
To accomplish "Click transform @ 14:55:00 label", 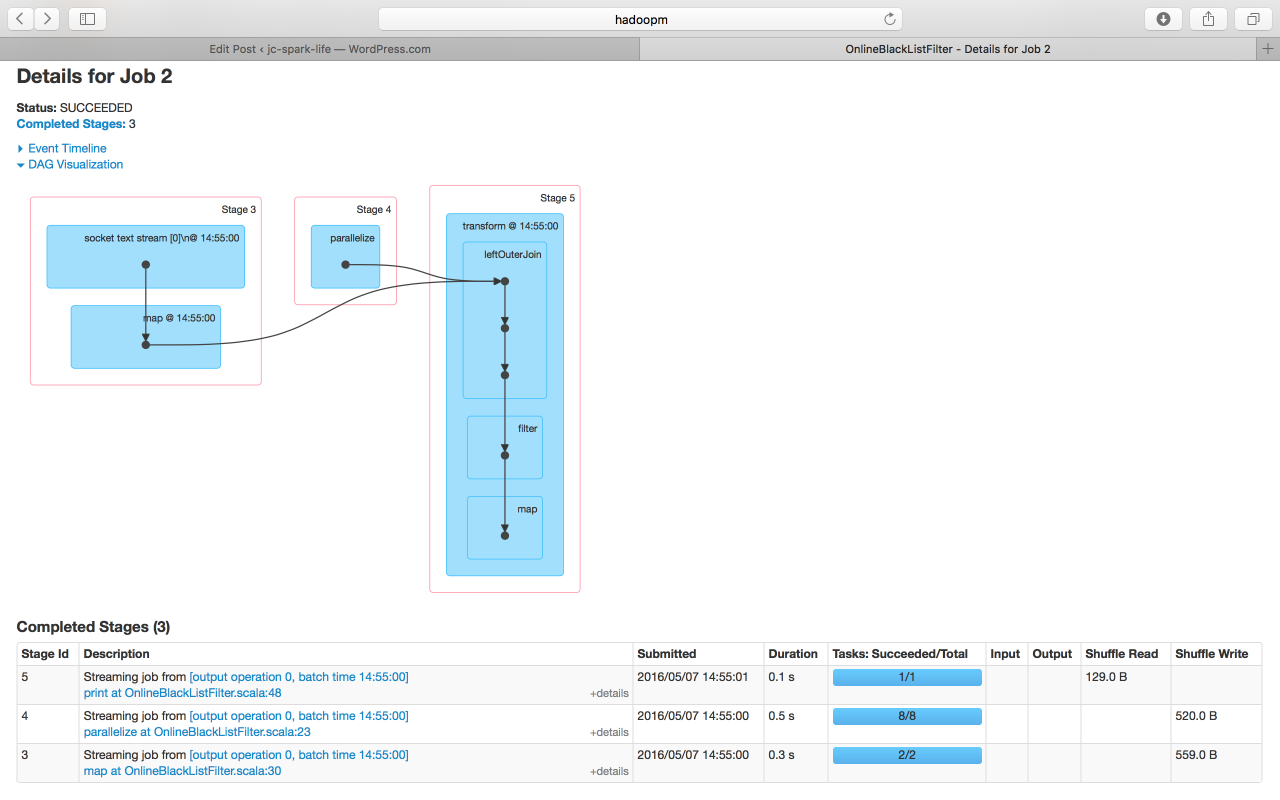I will tap(510, 226).
